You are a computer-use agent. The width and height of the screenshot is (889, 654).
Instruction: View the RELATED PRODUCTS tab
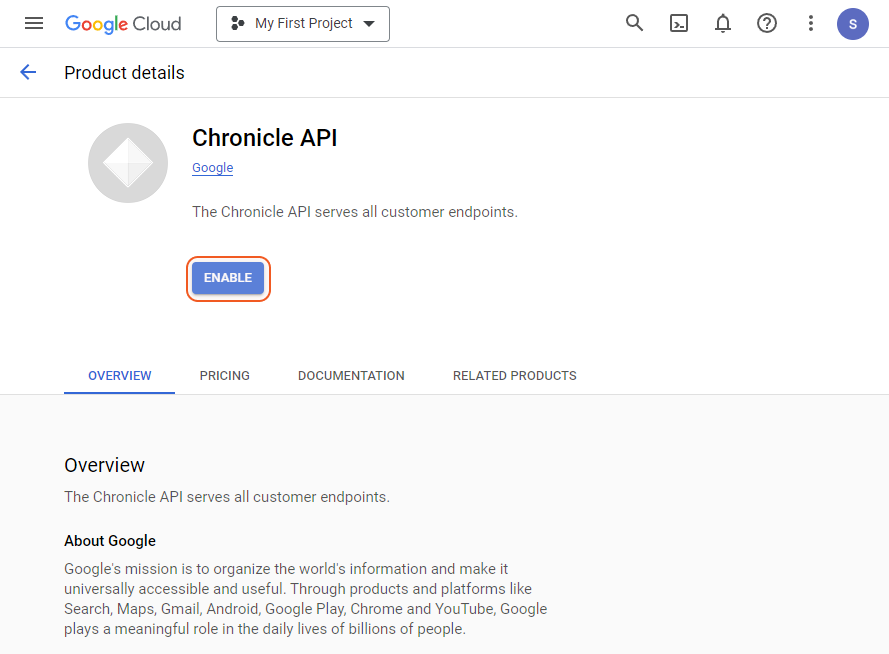[514, 376]
